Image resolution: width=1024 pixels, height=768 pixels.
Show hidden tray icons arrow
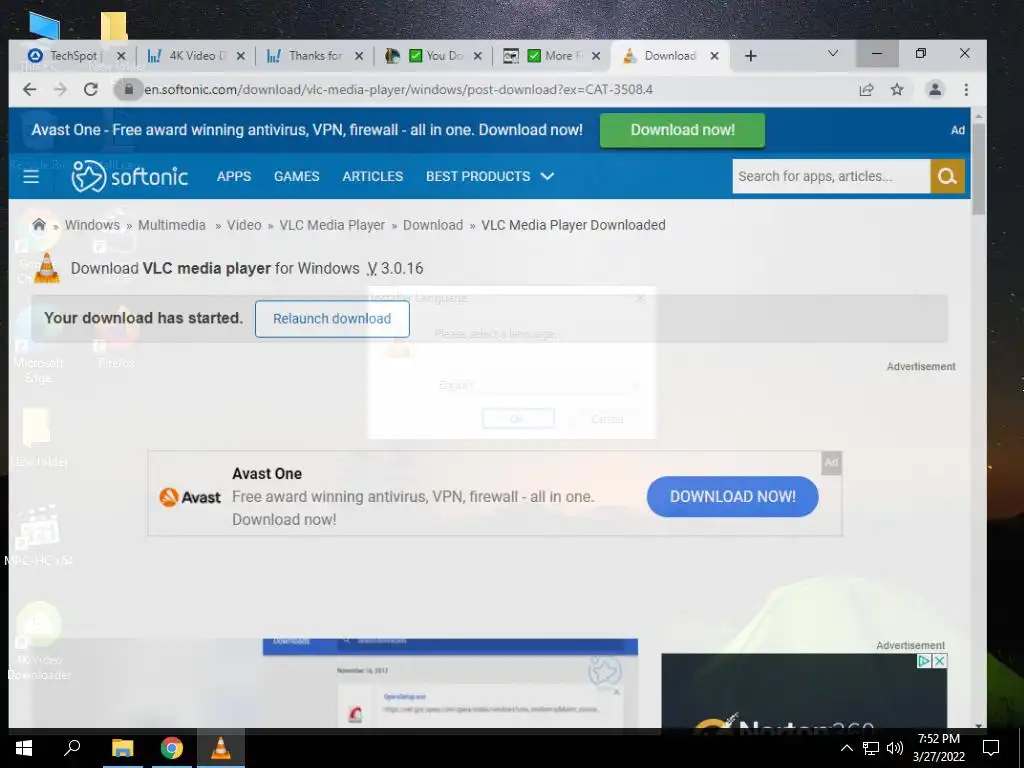[846, 748]
